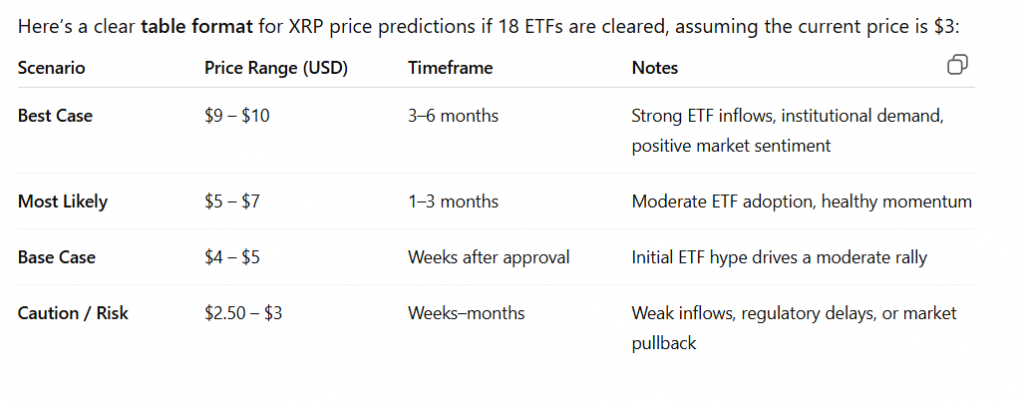The height and width of the screenshot is (404, 1024).
Task: Select the 1–3 months timeframe cell
Action: pyautogui.click(x=453, y=202)
